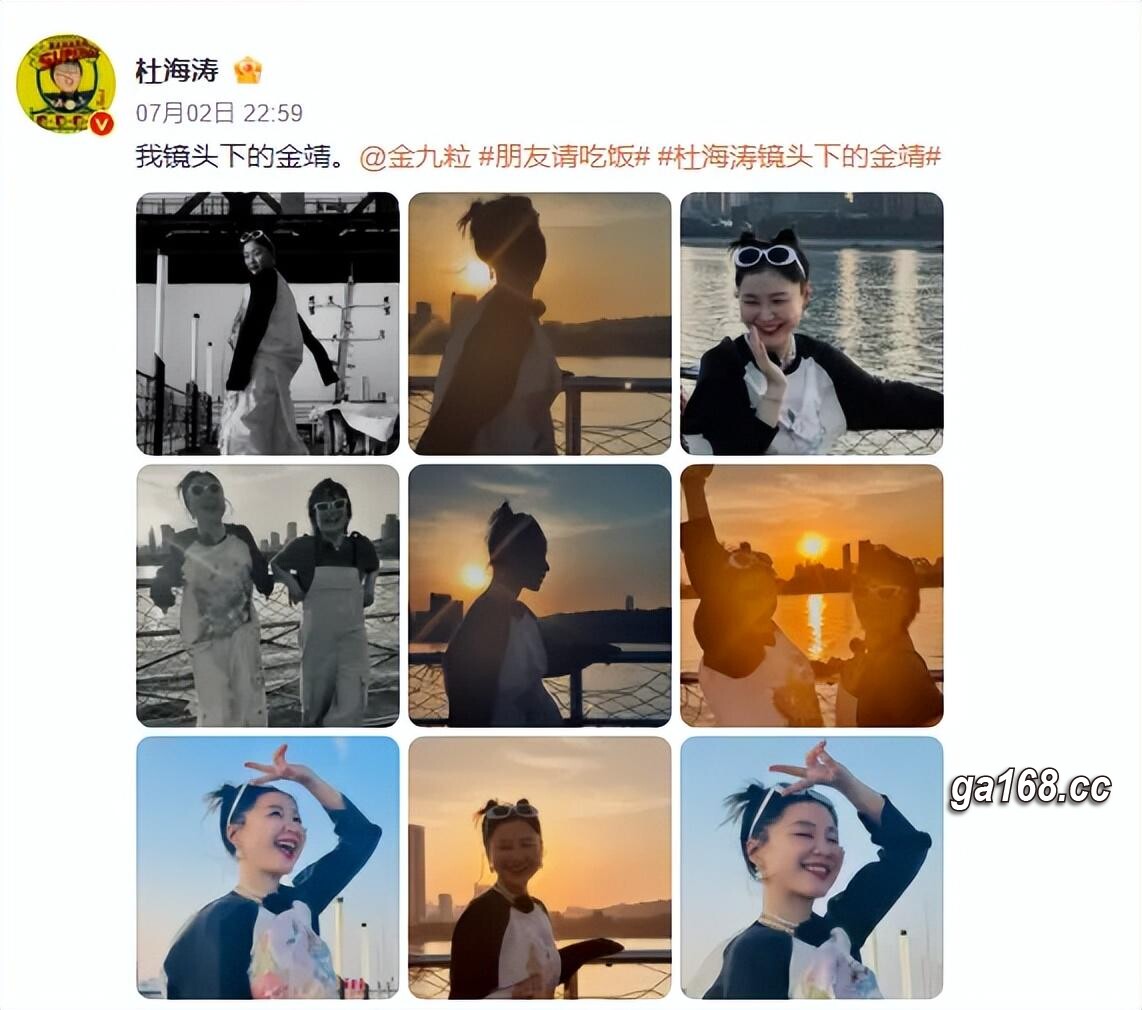Open the bottom-right smiling hand-pose photo

click(812, 867)
